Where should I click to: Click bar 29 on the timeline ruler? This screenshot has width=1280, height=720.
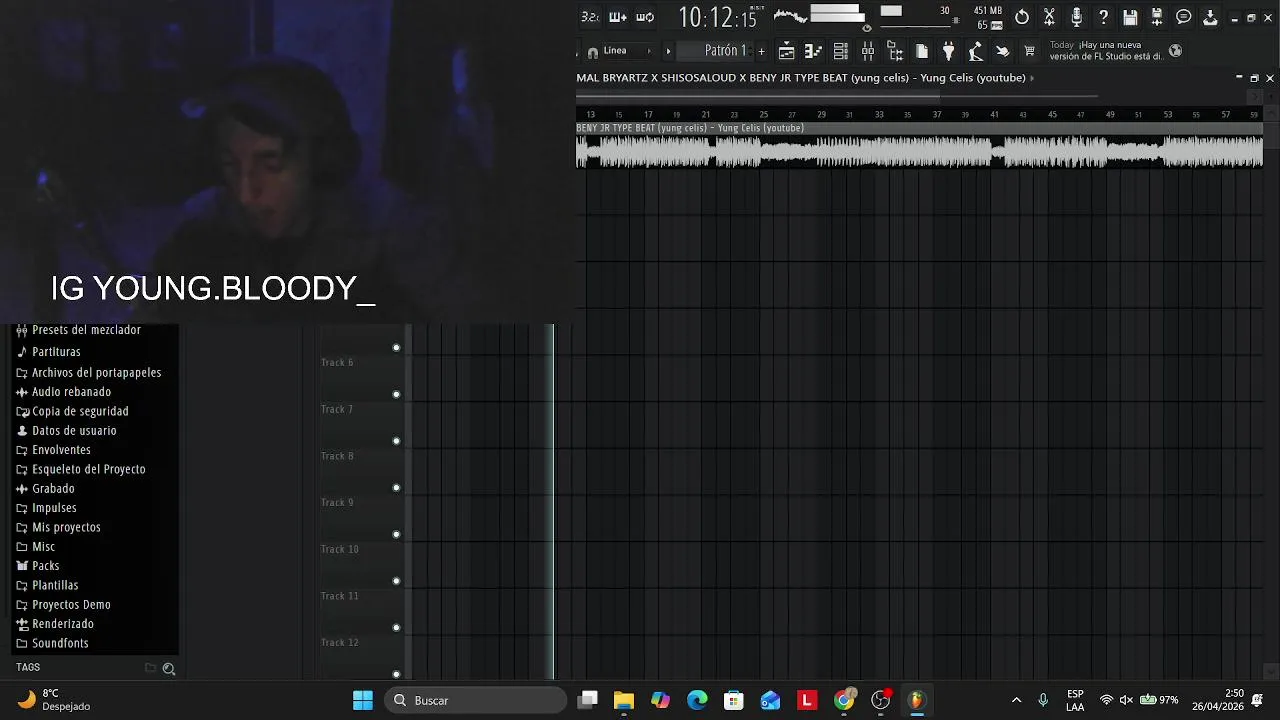point(821,115)
